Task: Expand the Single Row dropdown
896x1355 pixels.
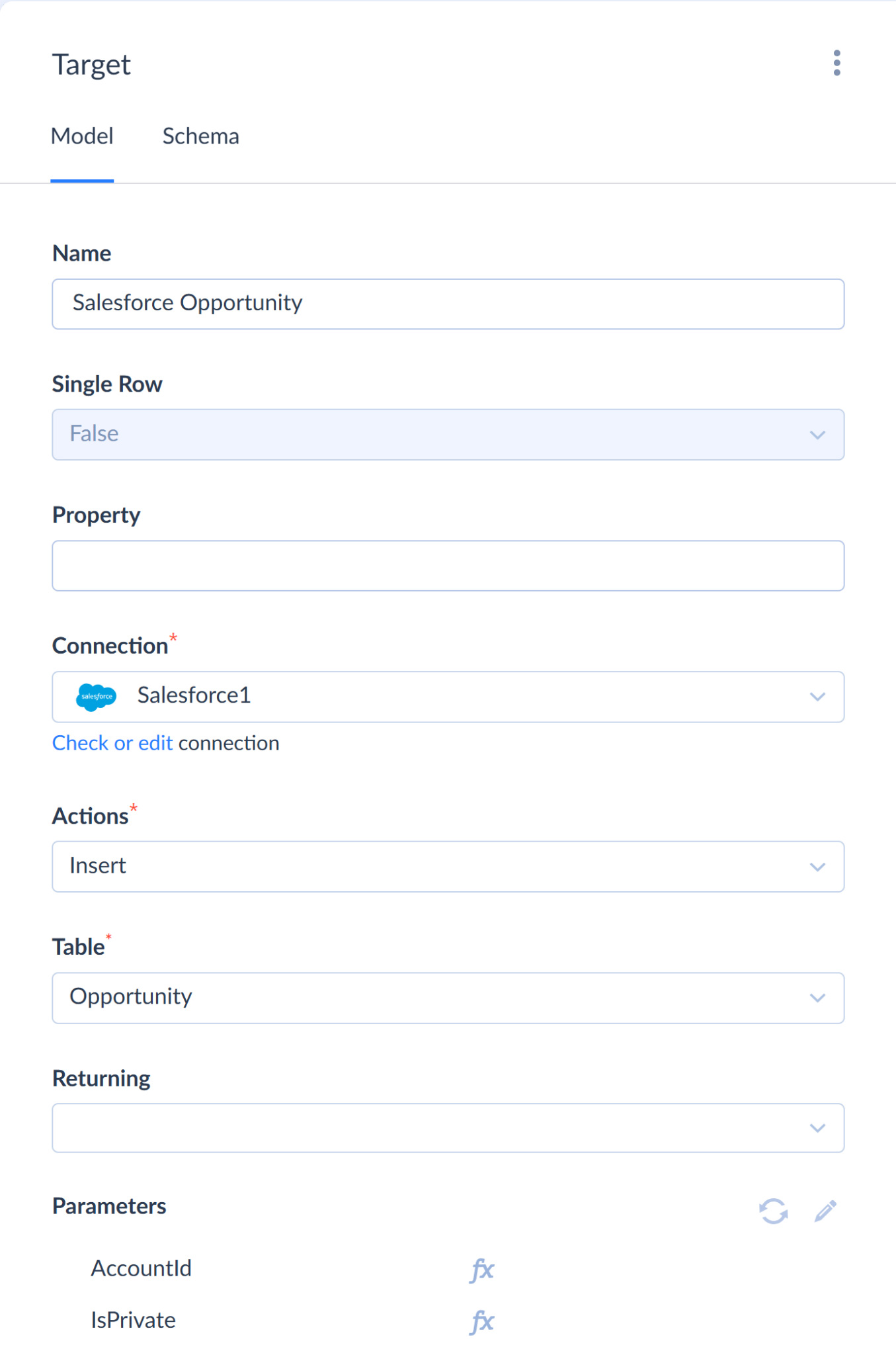Action: point(448,435)
